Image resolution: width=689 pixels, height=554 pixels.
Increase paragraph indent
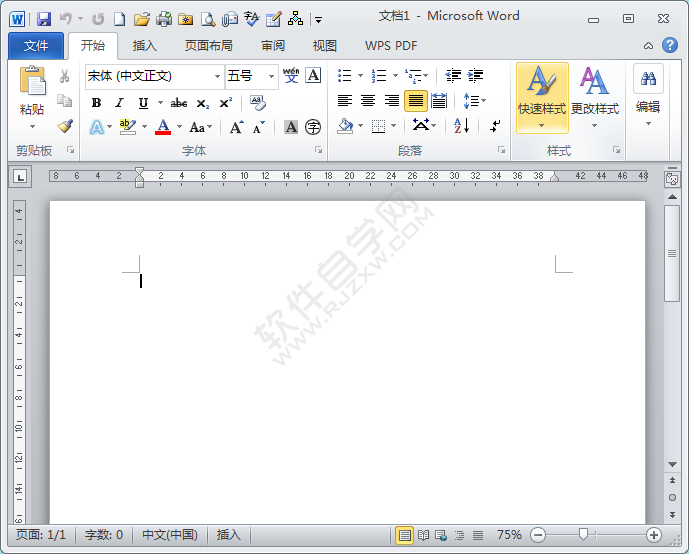(x=475, y=76)
